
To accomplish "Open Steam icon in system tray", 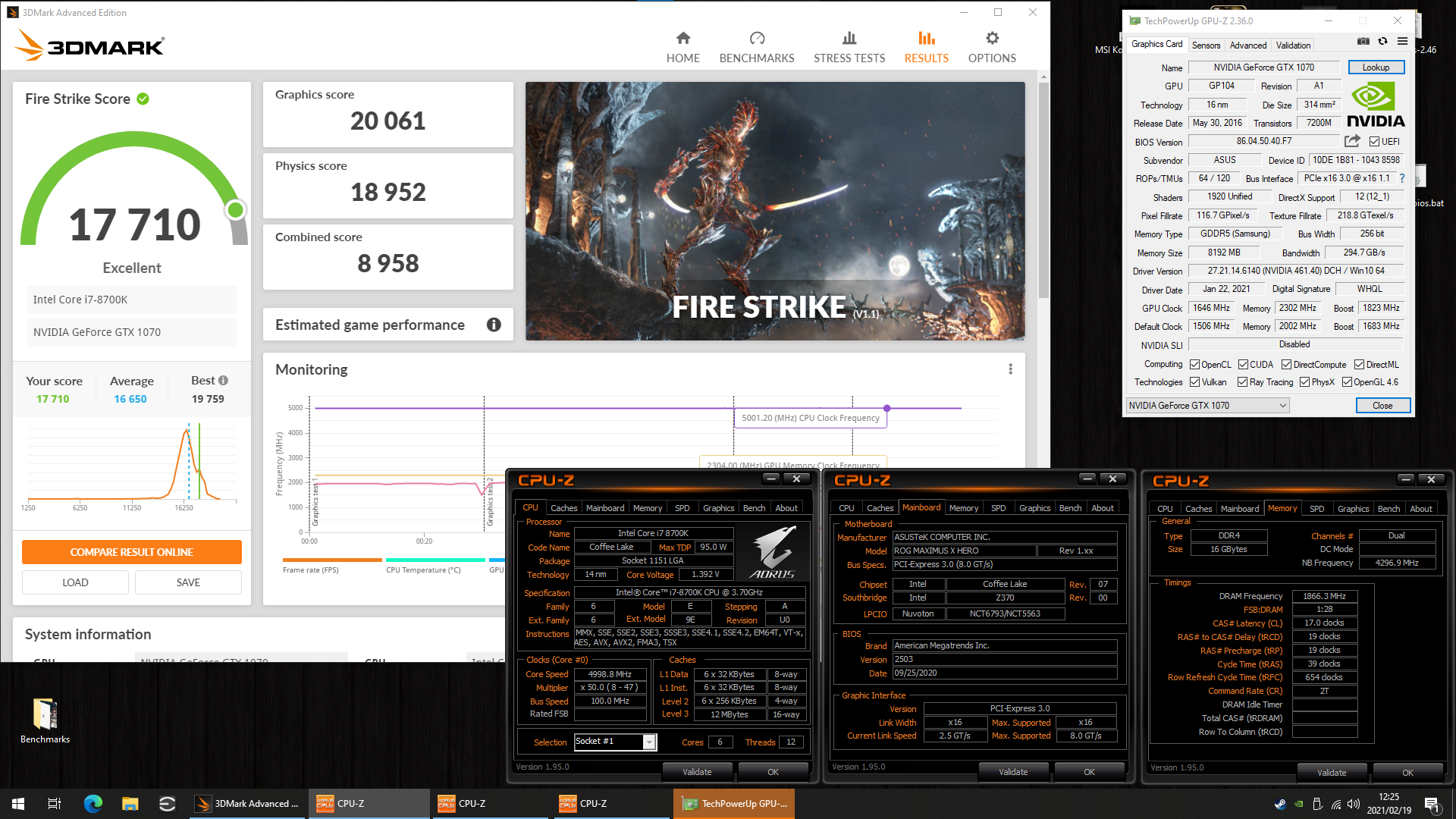I will [1280, 804].
